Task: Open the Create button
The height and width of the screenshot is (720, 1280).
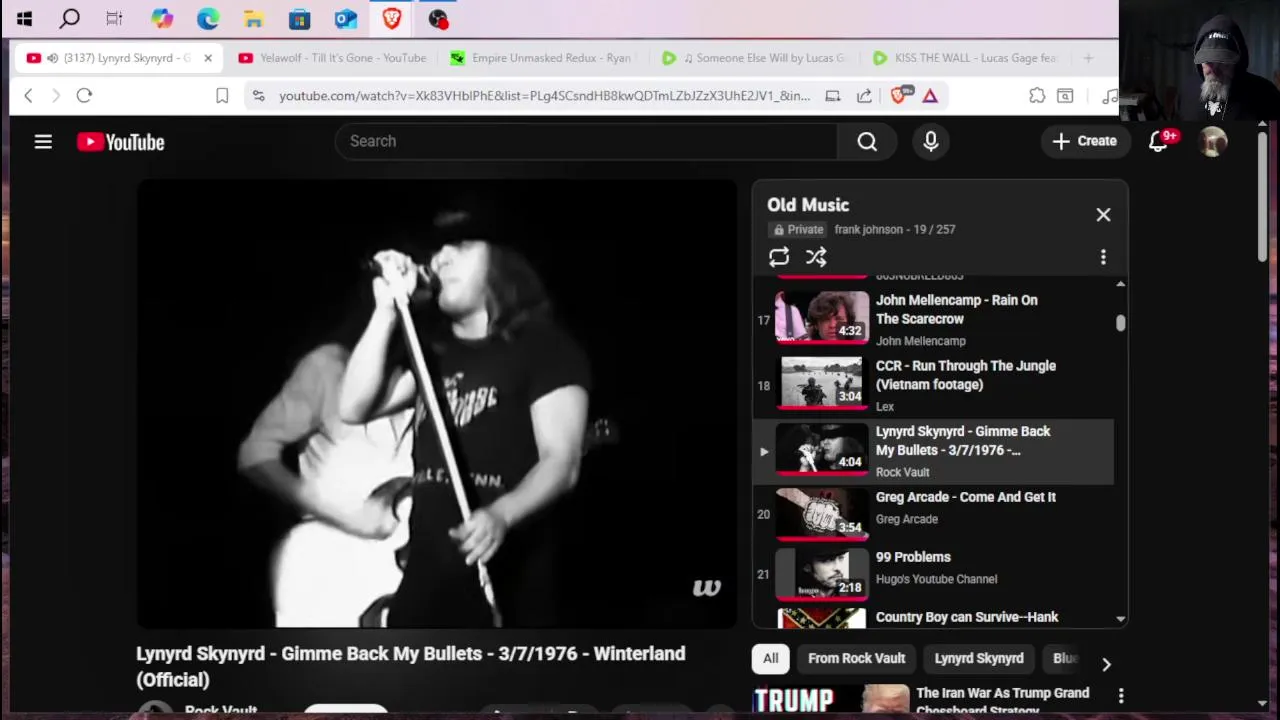Action: point(1084,141)
